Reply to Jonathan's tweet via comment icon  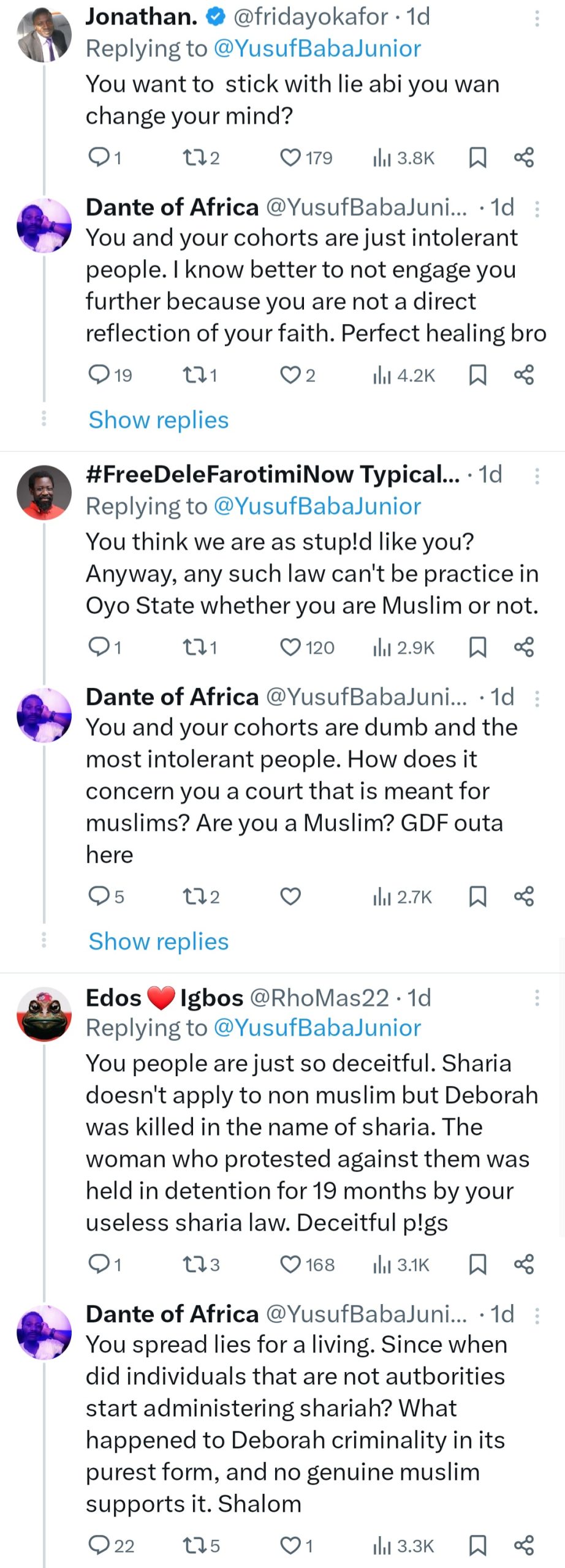[99, 157]
